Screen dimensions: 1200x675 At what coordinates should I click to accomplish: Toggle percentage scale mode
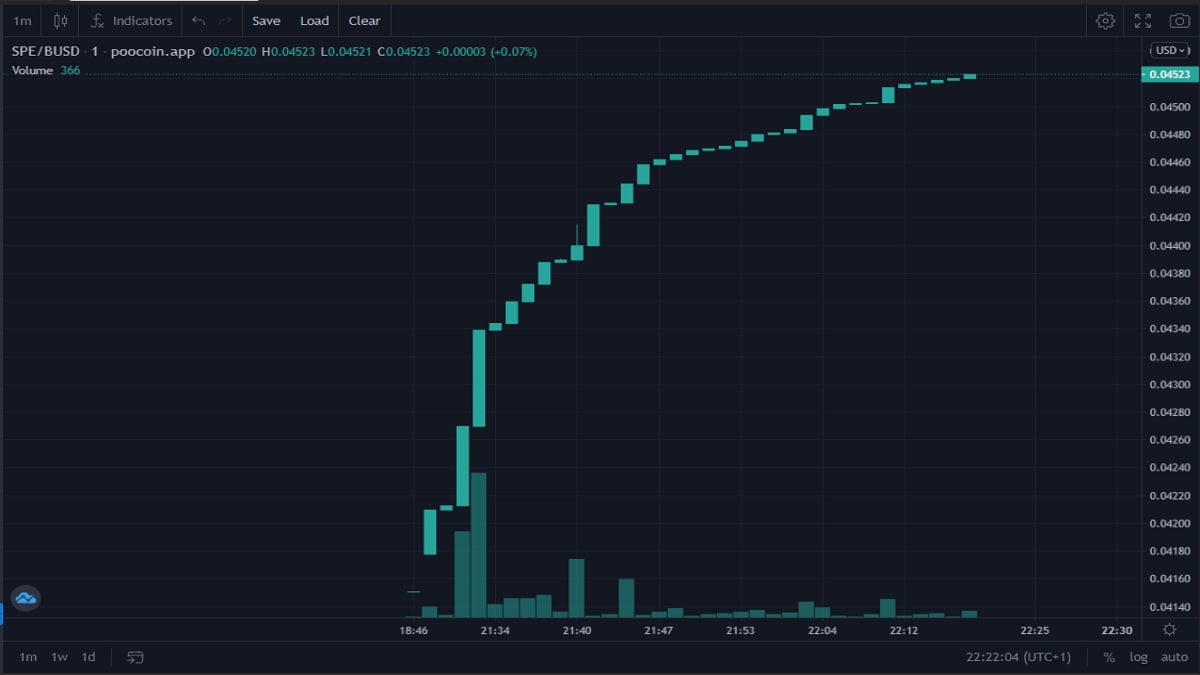pyautogui.click(x=1109, y=657)
